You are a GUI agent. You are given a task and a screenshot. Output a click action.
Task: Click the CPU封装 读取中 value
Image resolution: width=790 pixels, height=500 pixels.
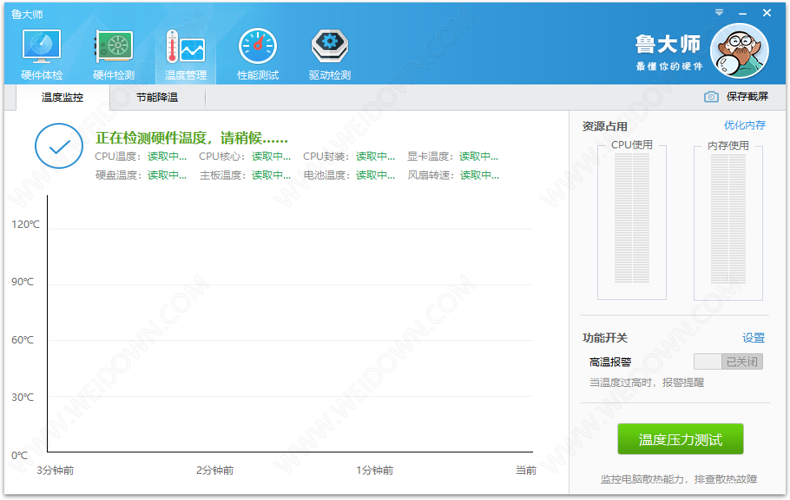tap(375, 157)
